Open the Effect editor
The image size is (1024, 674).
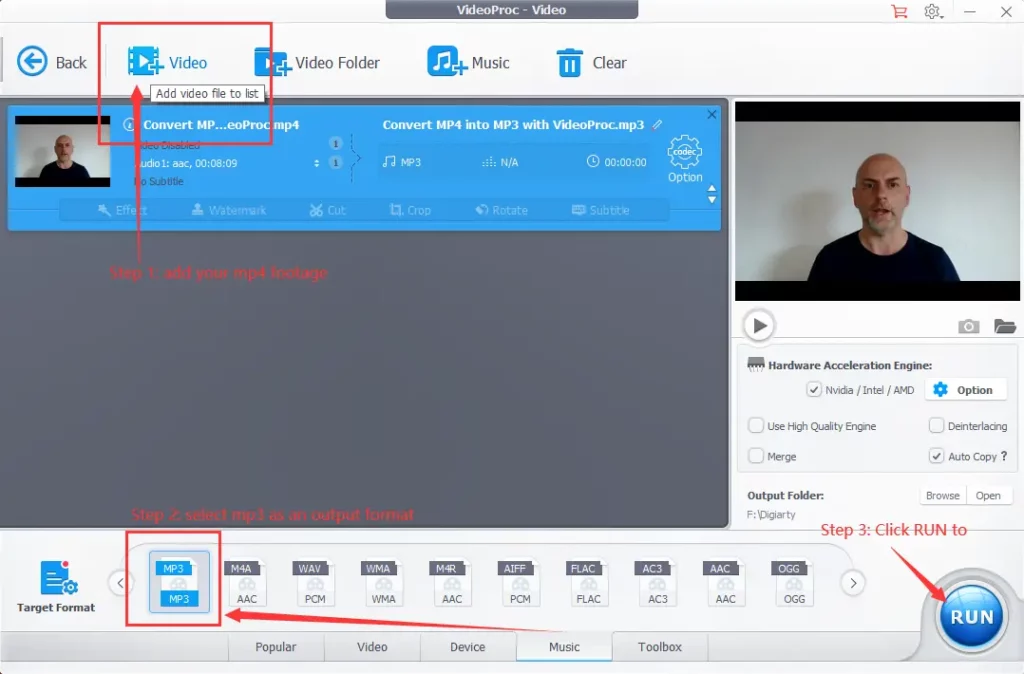[x=122, y=210]
